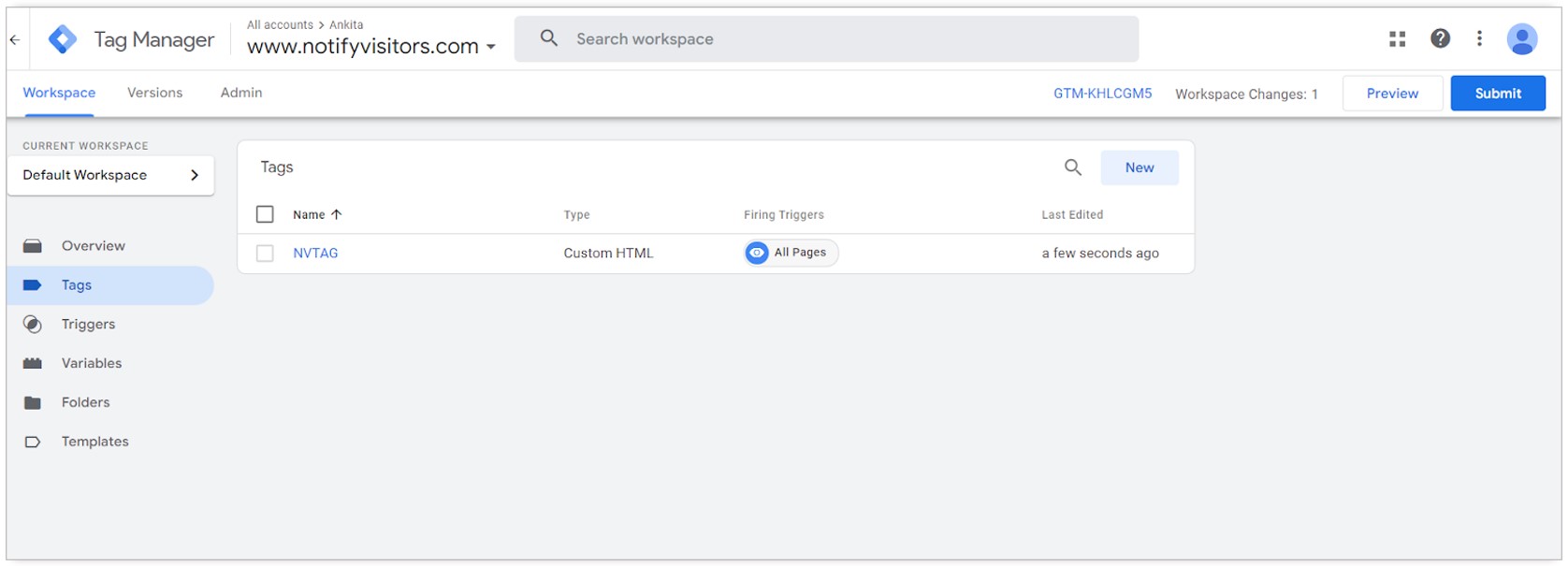This screenshot has width=1568, height=566.
Task: Click the search icon in Tags panel
Action: [1073, 167]
